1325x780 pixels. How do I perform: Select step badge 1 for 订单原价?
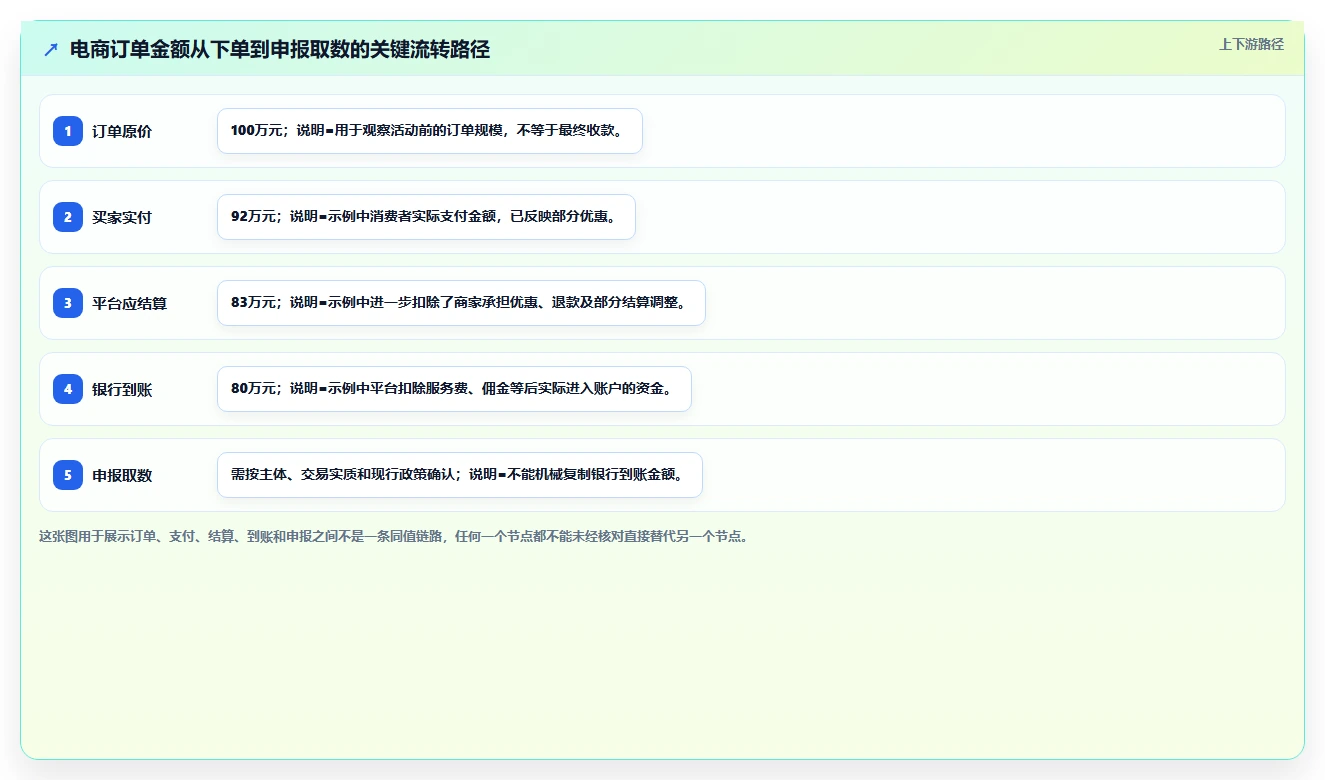(x=68, y=131)
